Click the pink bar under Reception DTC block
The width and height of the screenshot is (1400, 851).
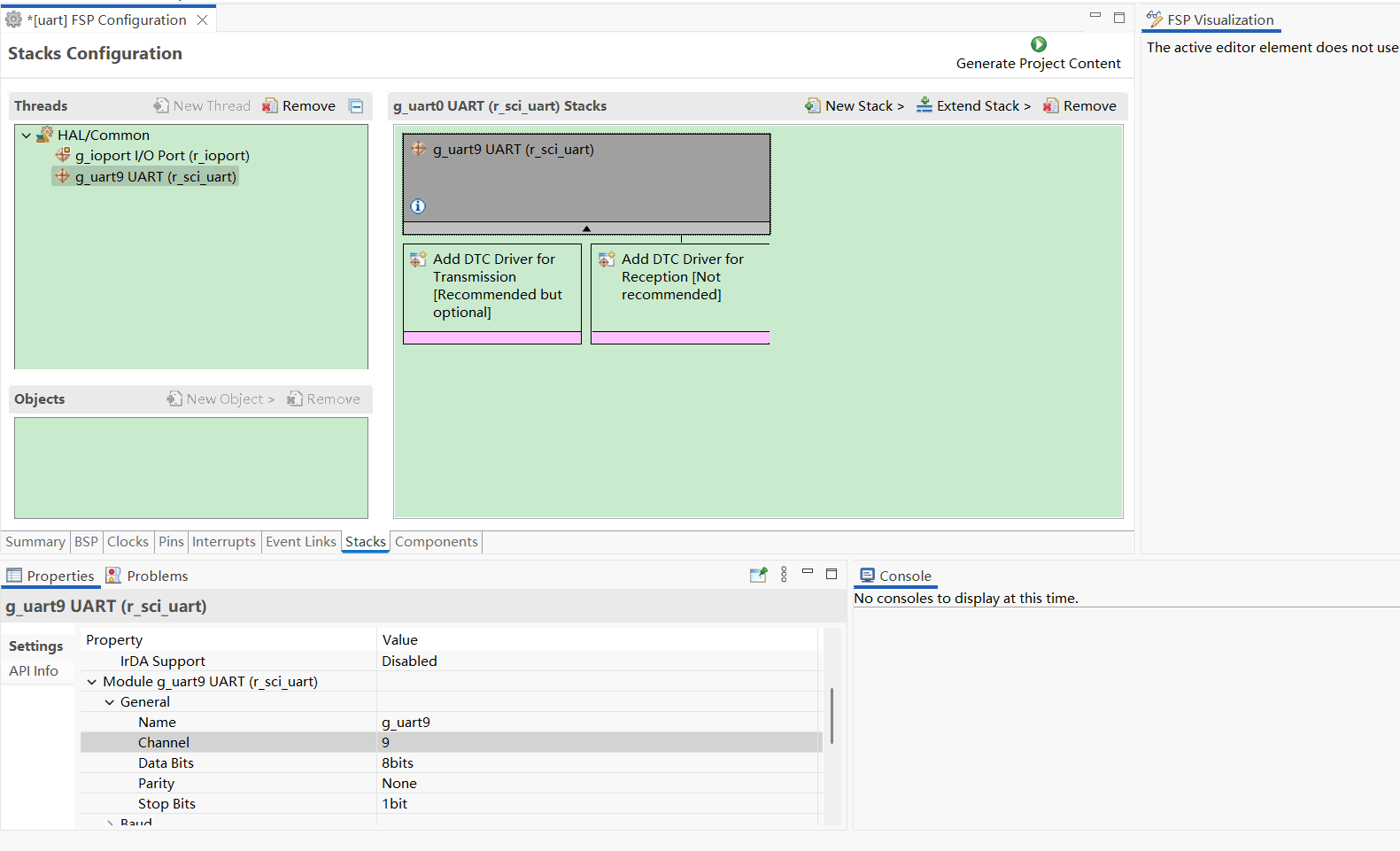[680, 337]
